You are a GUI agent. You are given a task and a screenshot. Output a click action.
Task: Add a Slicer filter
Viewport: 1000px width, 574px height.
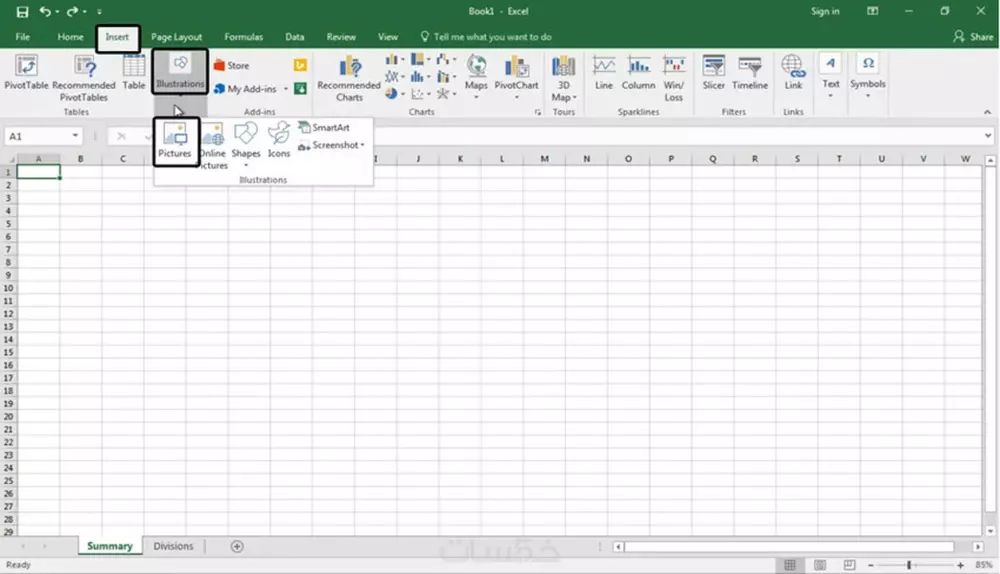click(x=714, y=72)
